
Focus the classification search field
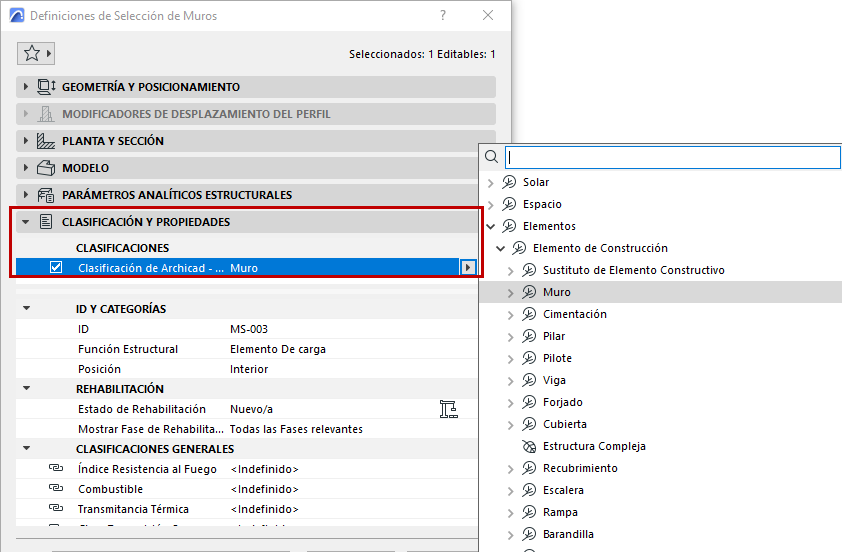[x=673, y=157]
